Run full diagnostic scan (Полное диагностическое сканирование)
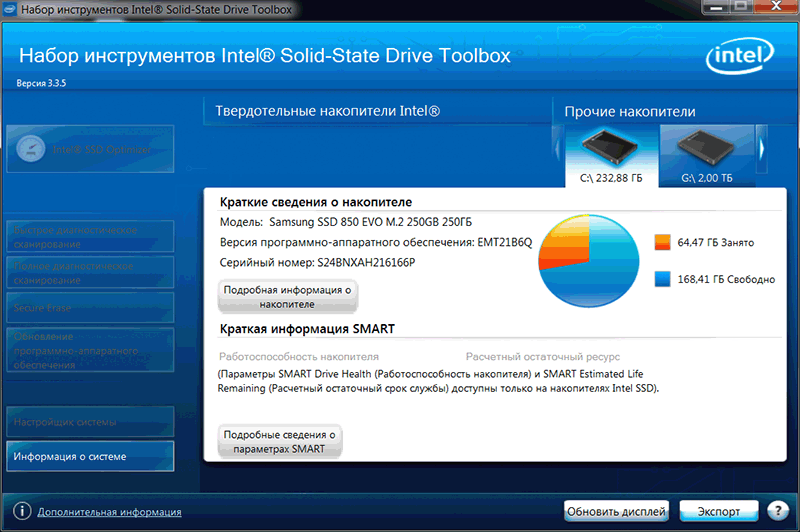 click(x=90, y=273)
